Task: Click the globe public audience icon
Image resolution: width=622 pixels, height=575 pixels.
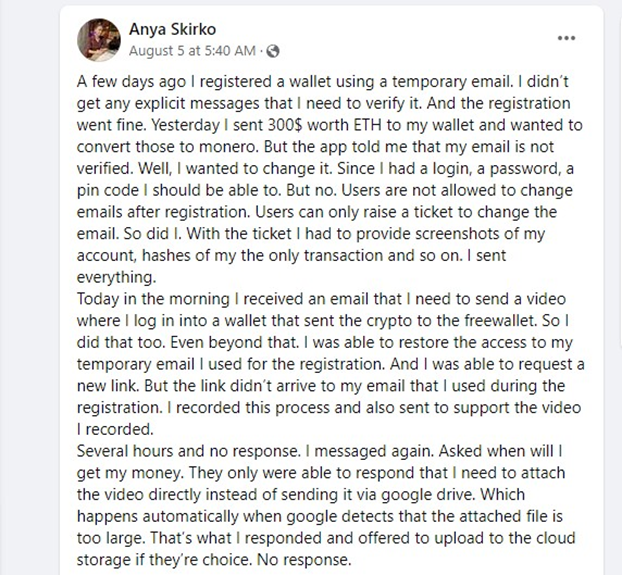Action: [273, 51]
